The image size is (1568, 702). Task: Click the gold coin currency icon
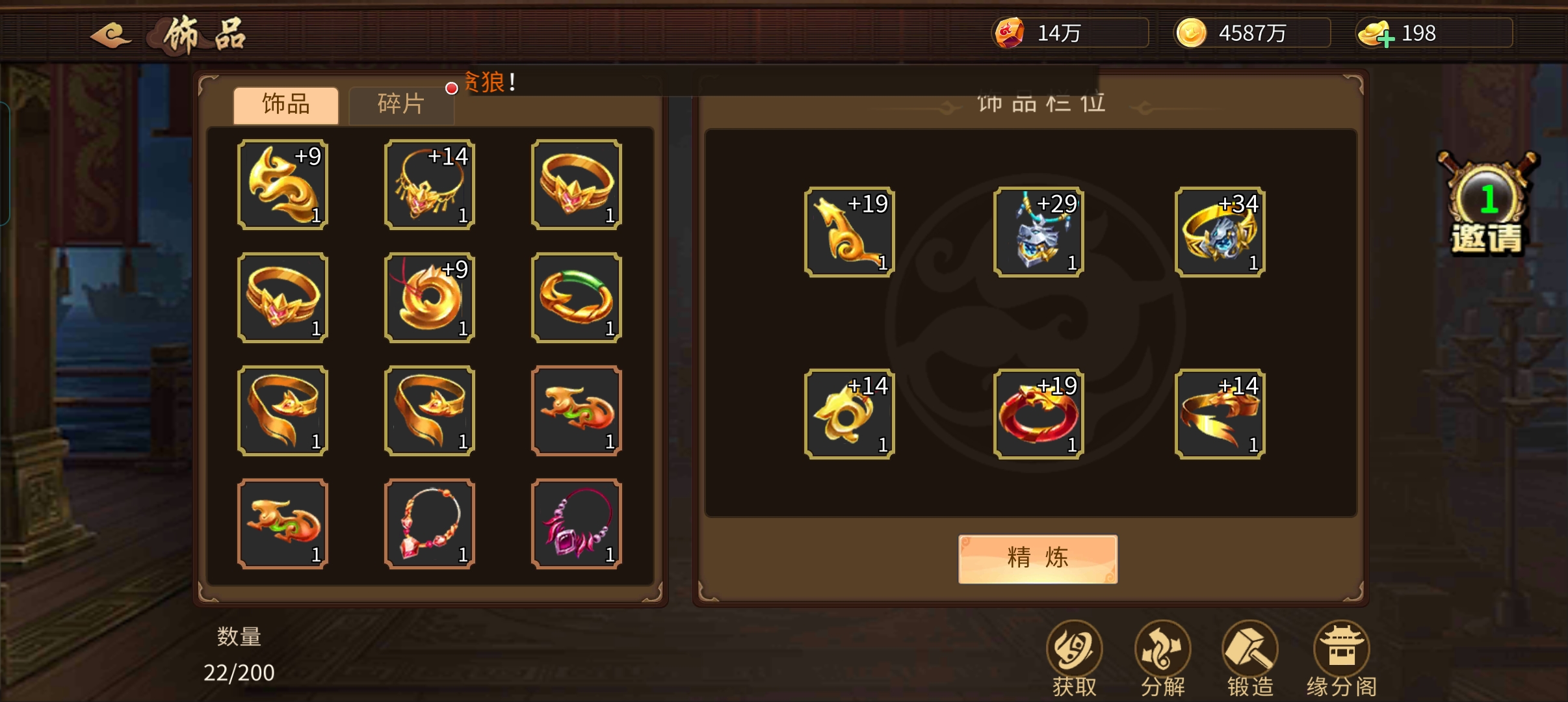point(1191,32)
